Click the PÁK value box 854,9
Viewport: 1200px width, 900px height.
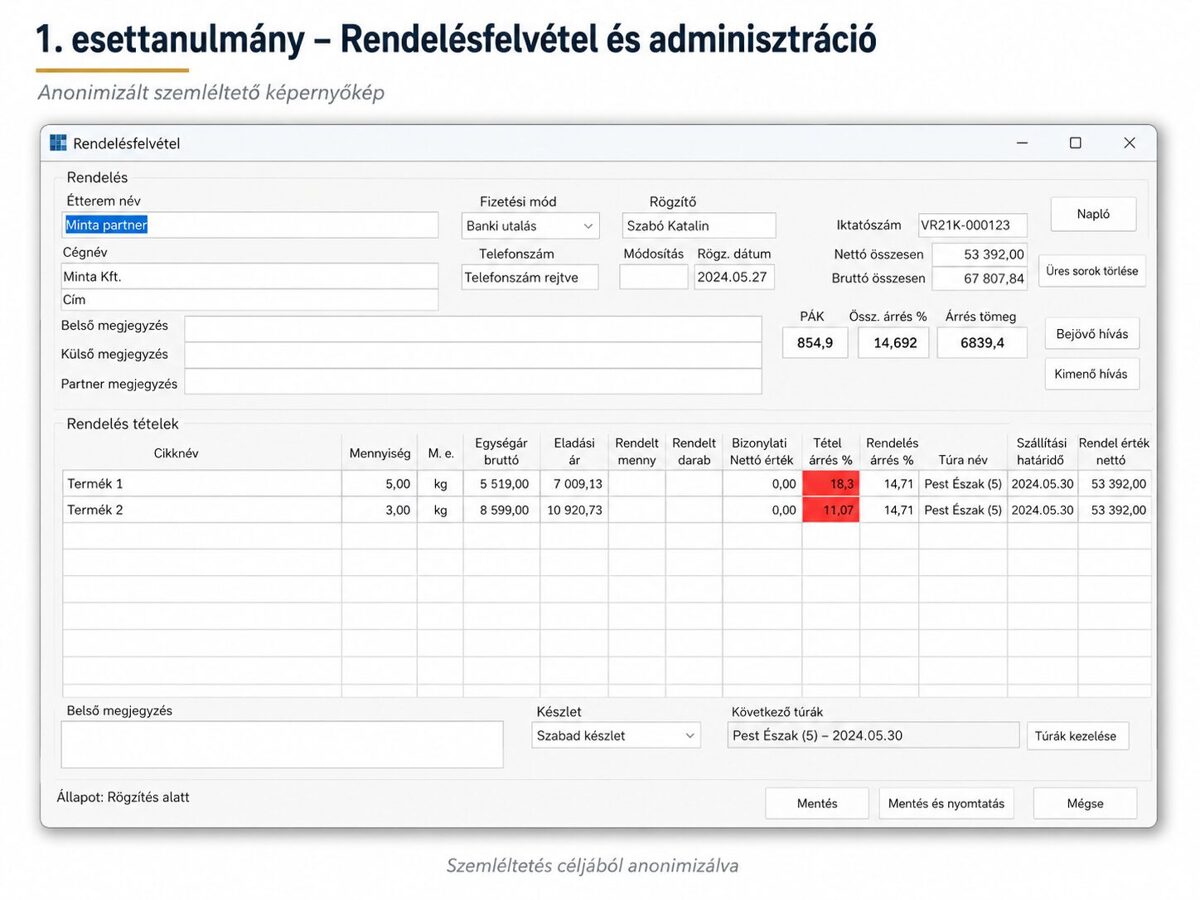[x=815, y=343]
